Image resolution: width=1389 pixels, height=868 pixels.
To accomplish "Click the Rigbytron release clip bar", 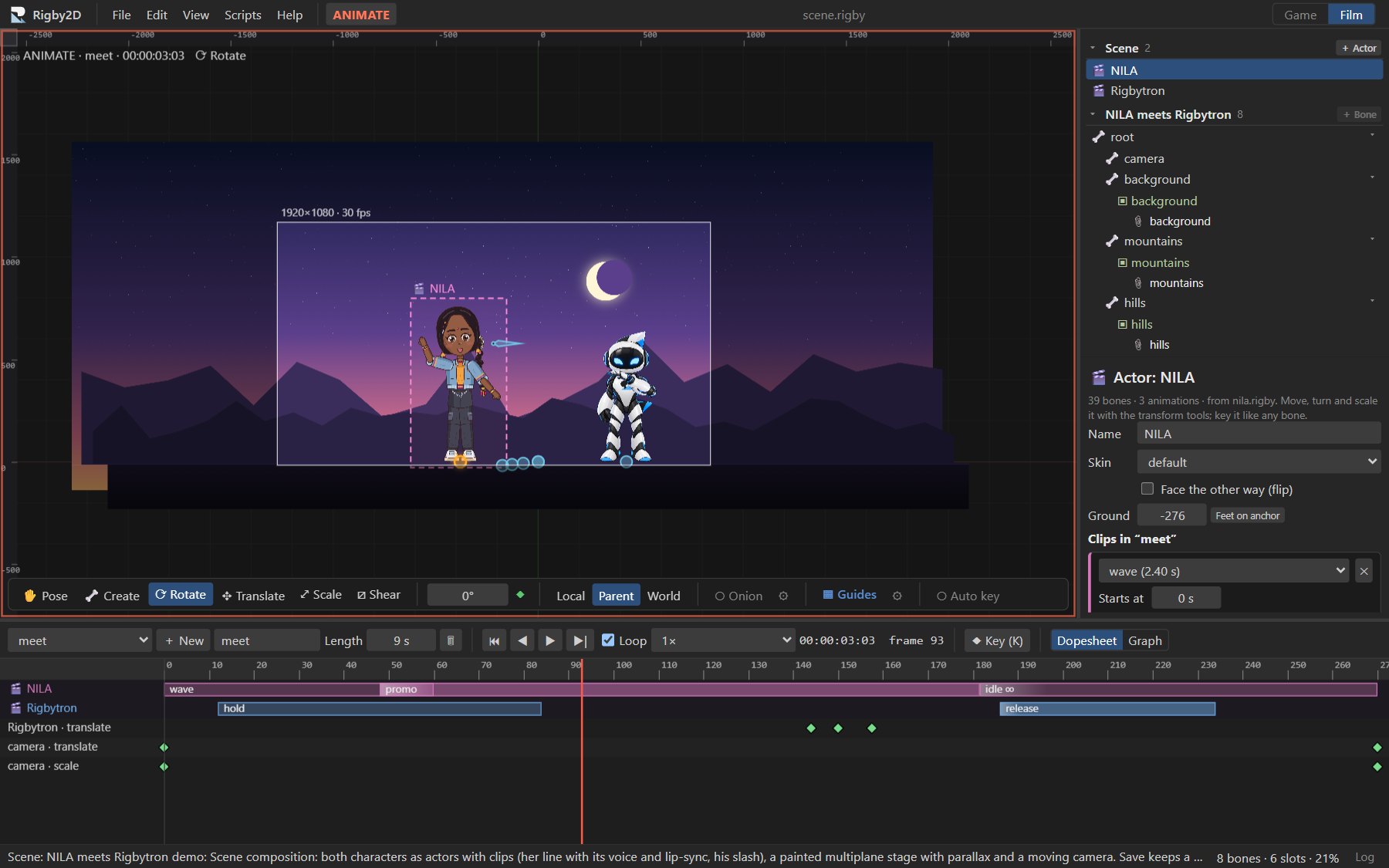I will tap(1107, 708).
